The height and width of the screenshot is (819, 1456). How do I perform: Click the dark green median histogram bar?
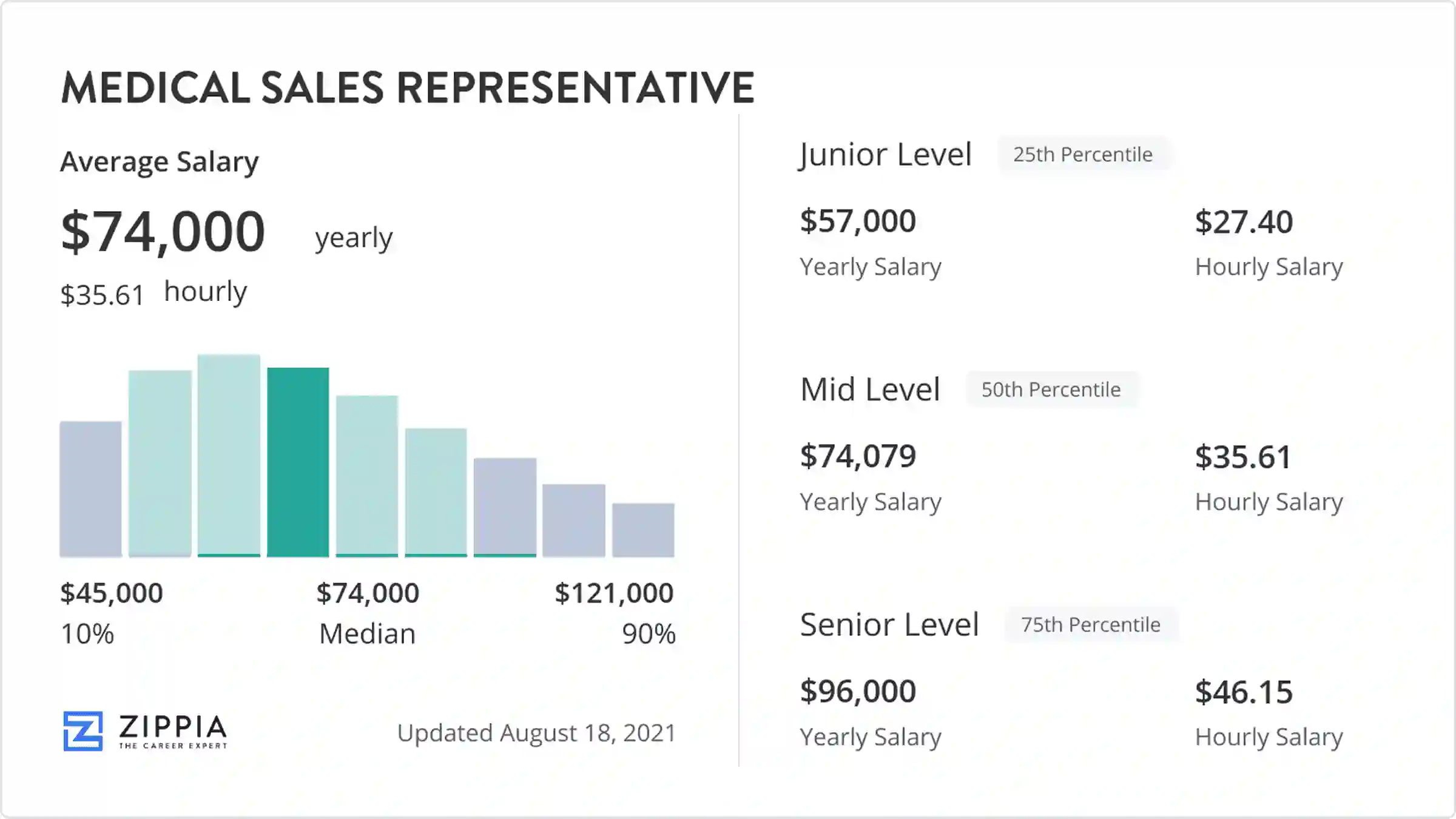tap(298, 462)
